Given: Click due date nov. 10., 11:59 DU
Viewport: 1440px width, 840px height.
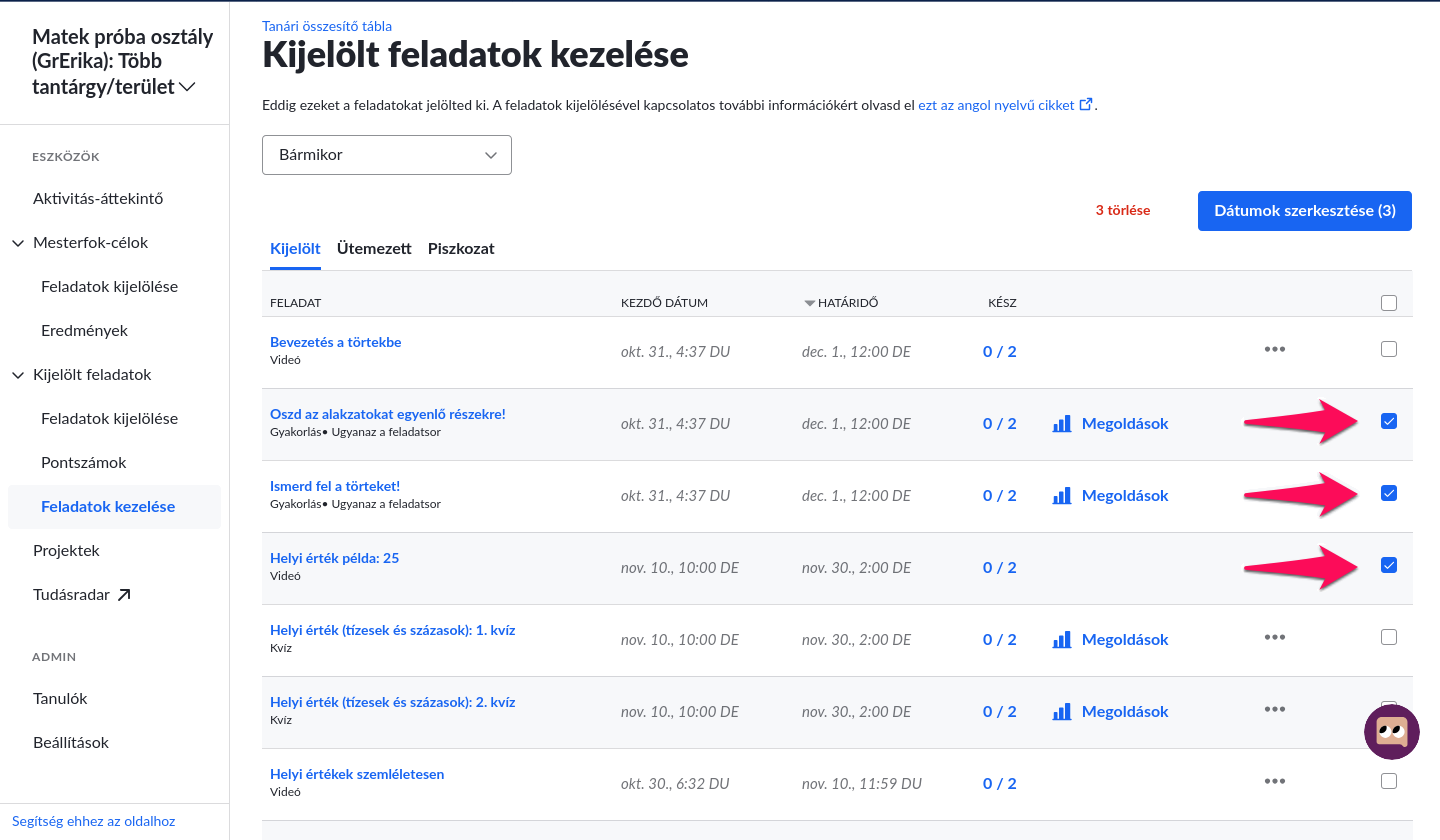Looking at the screenshot, I should click(x=862, y=784).
